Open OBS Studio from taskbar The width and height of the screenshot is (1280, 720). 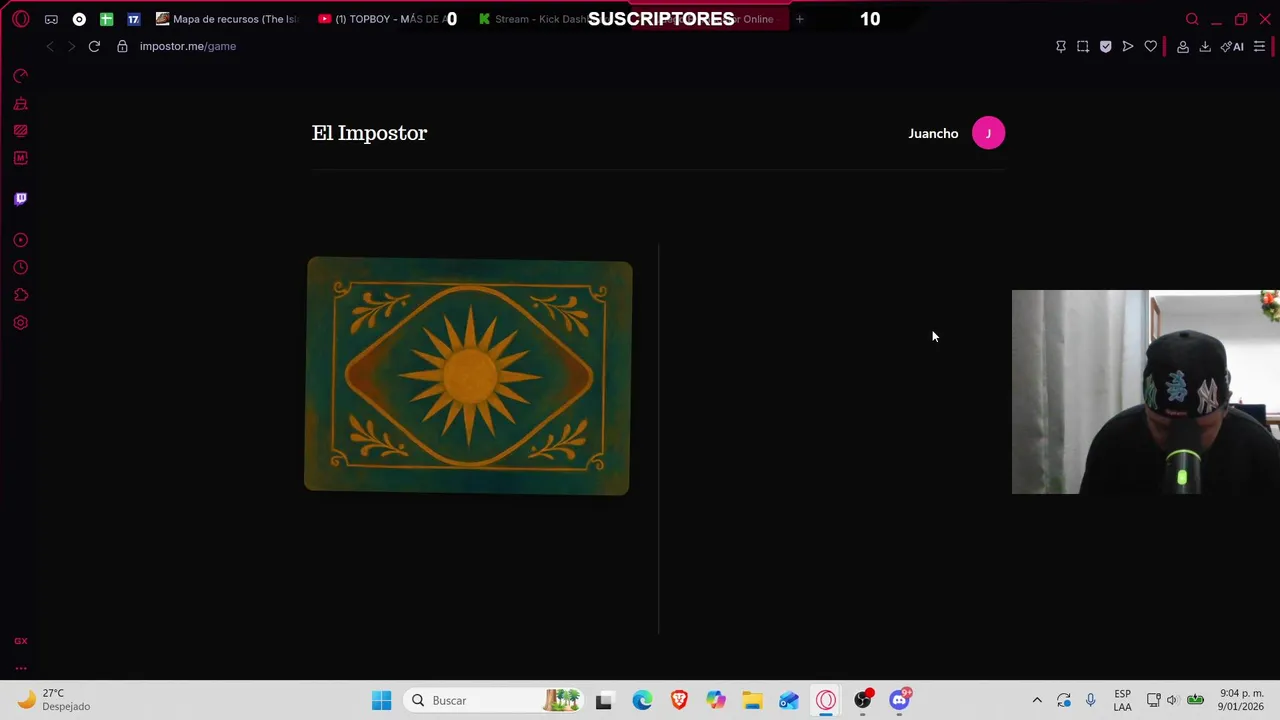click(863, 700)
